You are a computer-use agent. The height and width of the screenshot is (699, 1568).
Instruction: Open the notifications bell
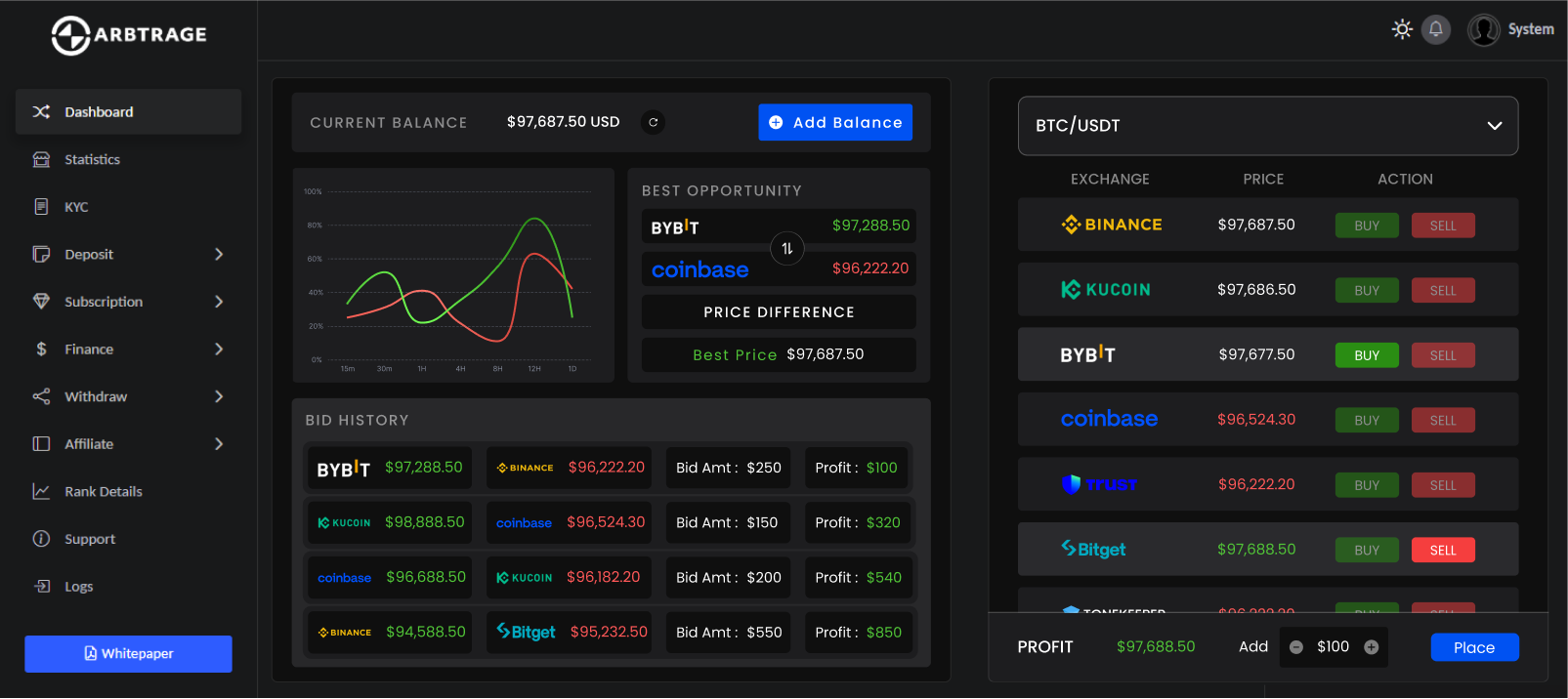[x=1435, y=29]
